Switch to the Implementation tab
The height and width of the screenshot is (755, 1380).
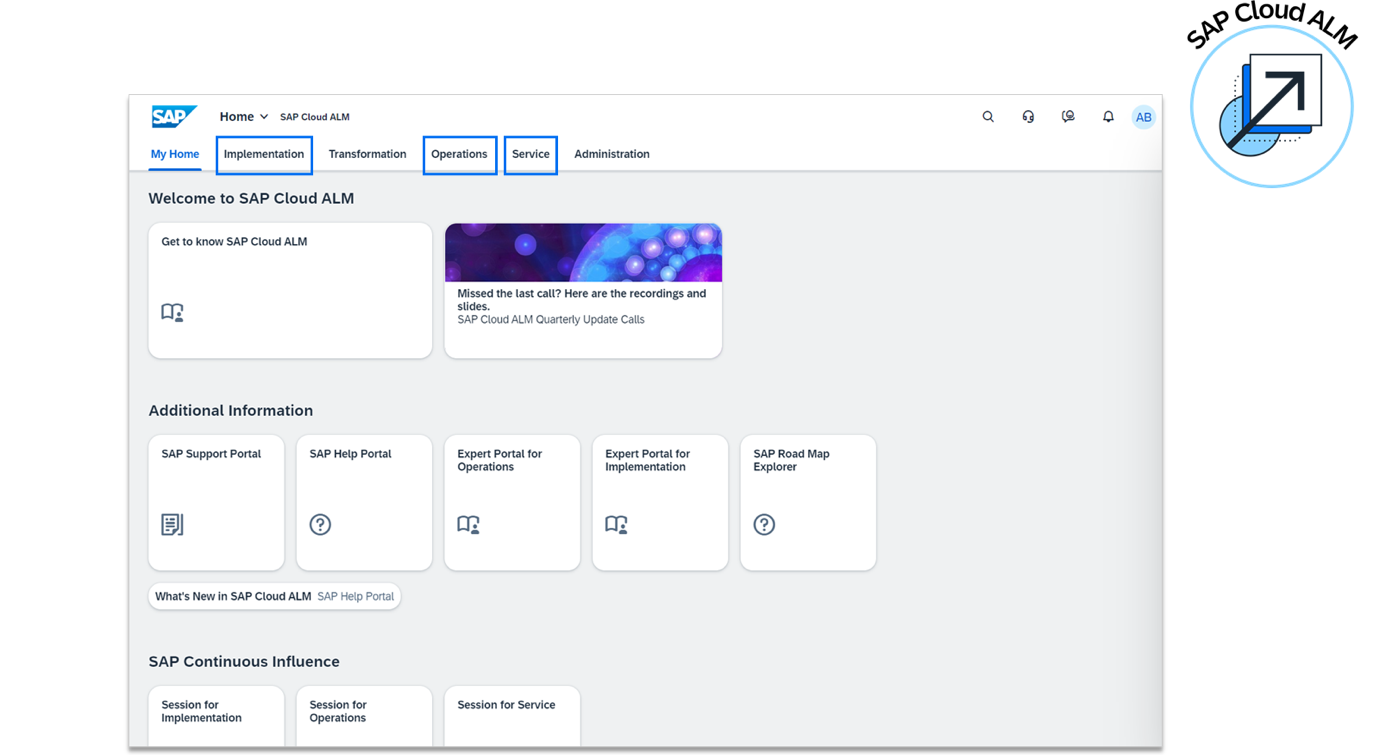[x=264, y=154]
